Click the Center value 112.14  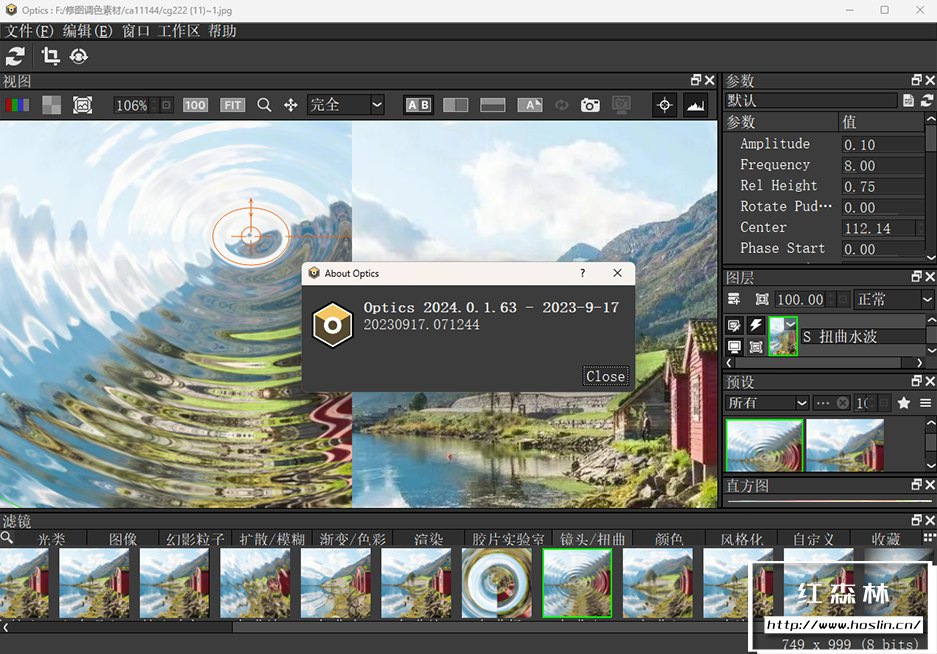pyautogui.click(x=878, y=228)
